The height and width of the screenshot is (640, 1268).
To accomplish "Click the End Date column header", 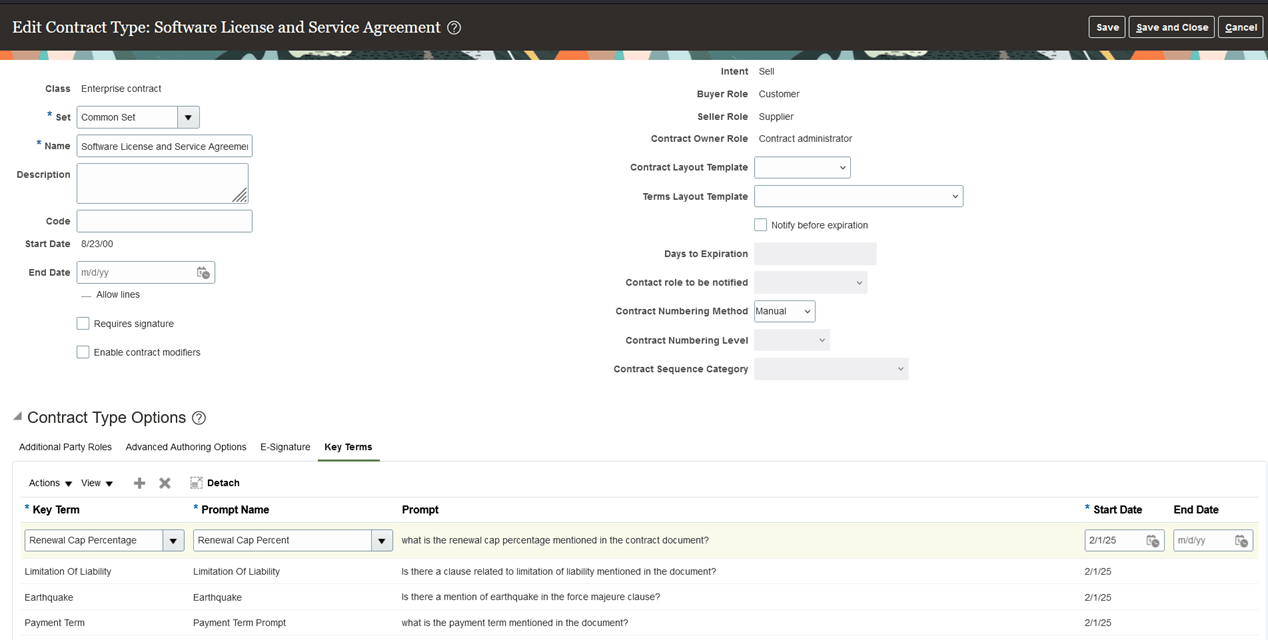I will point(1196,510).
